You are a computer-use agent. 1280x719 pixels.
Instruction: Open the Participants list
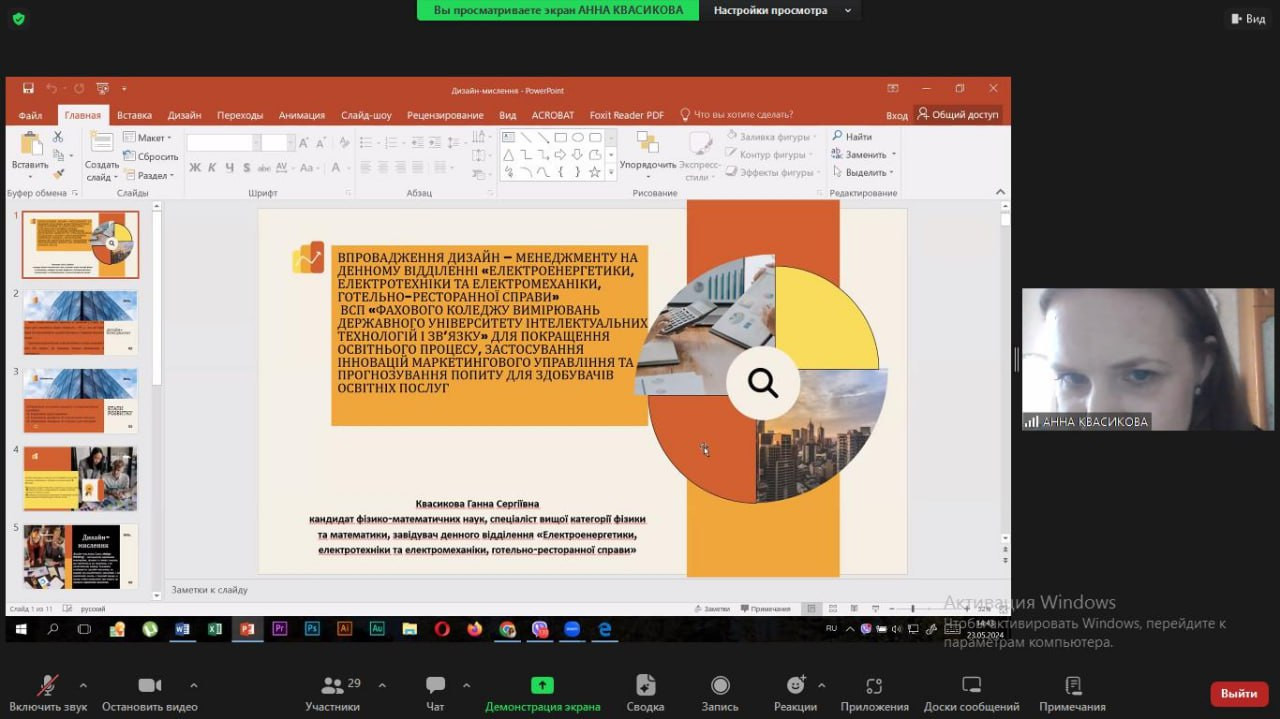(x=333, y=685)
